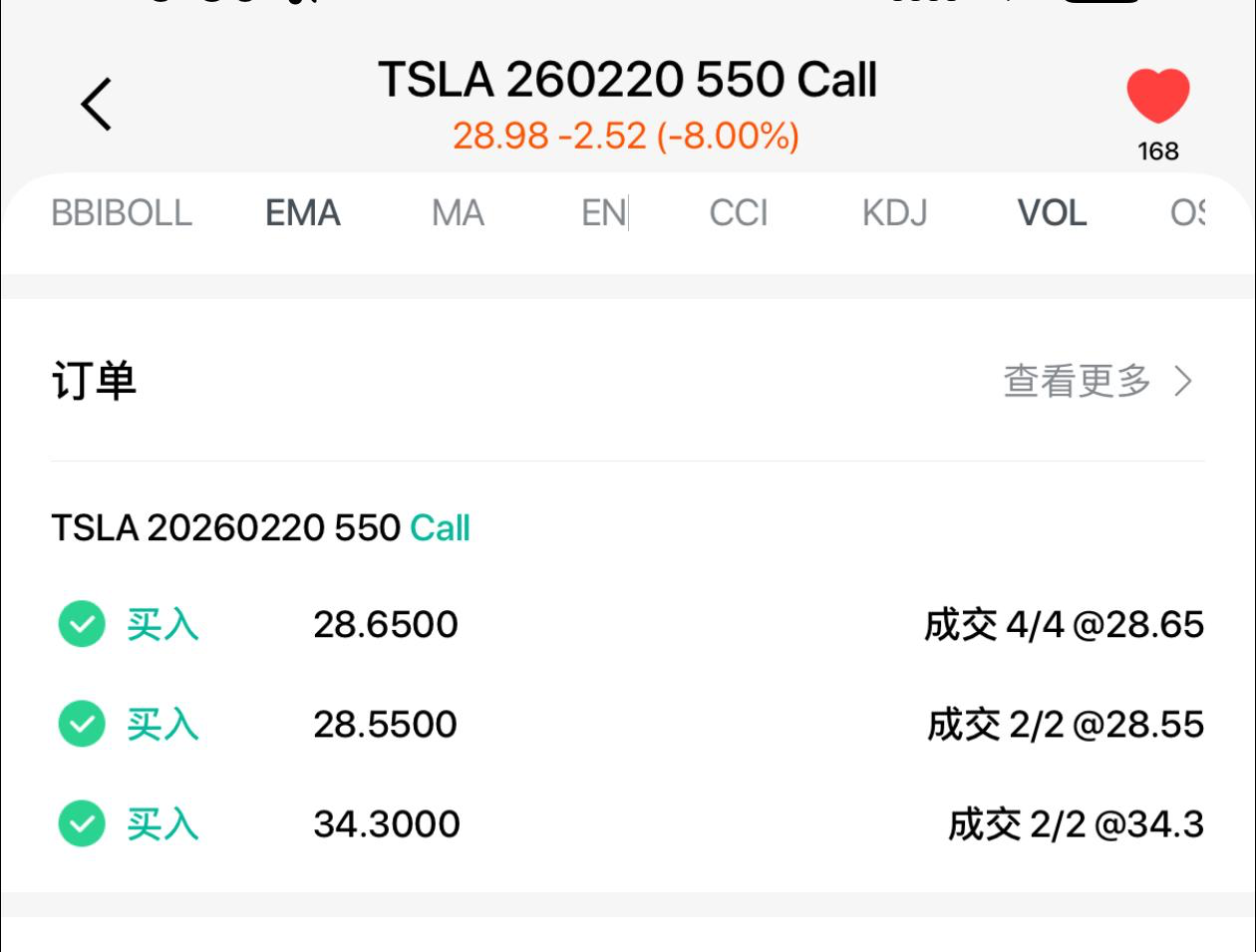Tap the red heart favorite icon
The image size is (1256, 952).
coord(1158,96)
